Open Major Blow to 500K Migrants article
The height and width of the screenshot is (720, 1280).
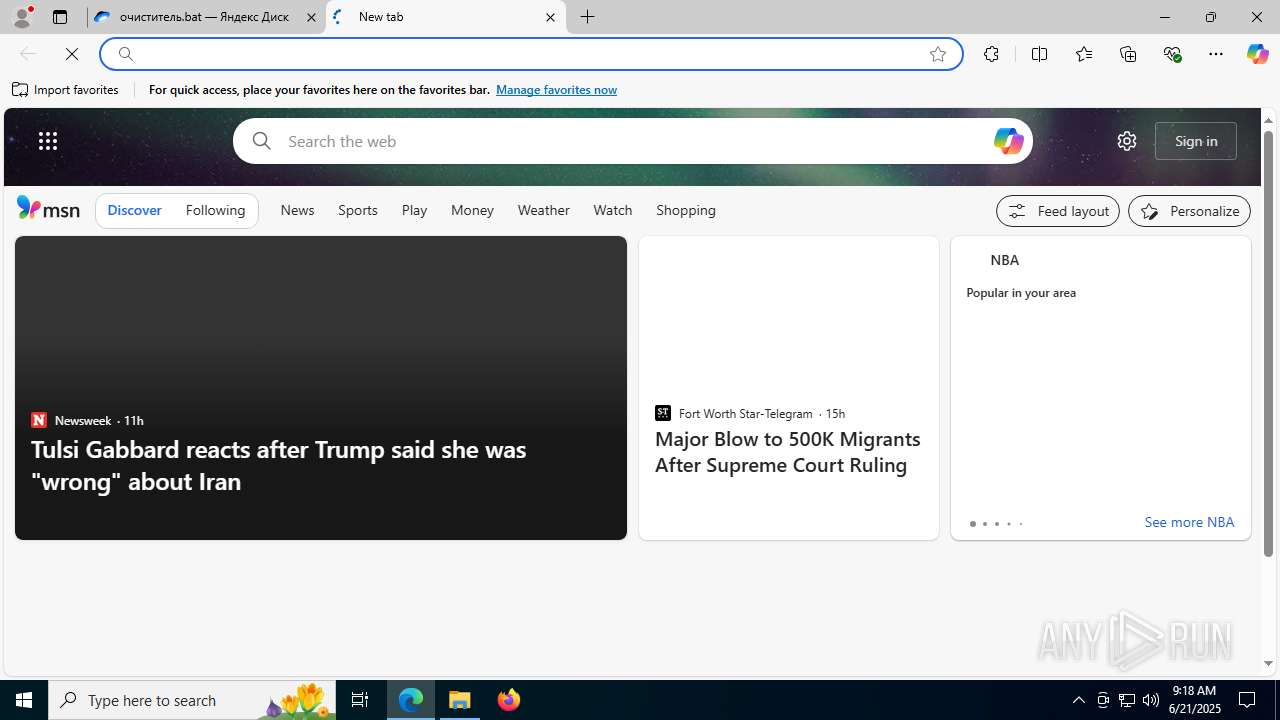tap(787, 452)
